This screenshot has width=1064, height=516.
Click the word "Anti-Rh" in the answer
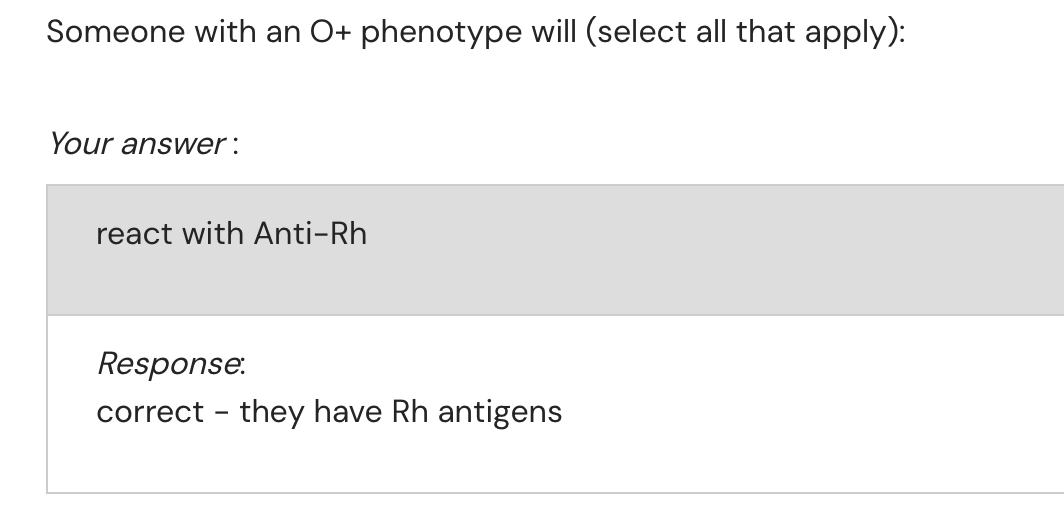[x=310, y=234]
